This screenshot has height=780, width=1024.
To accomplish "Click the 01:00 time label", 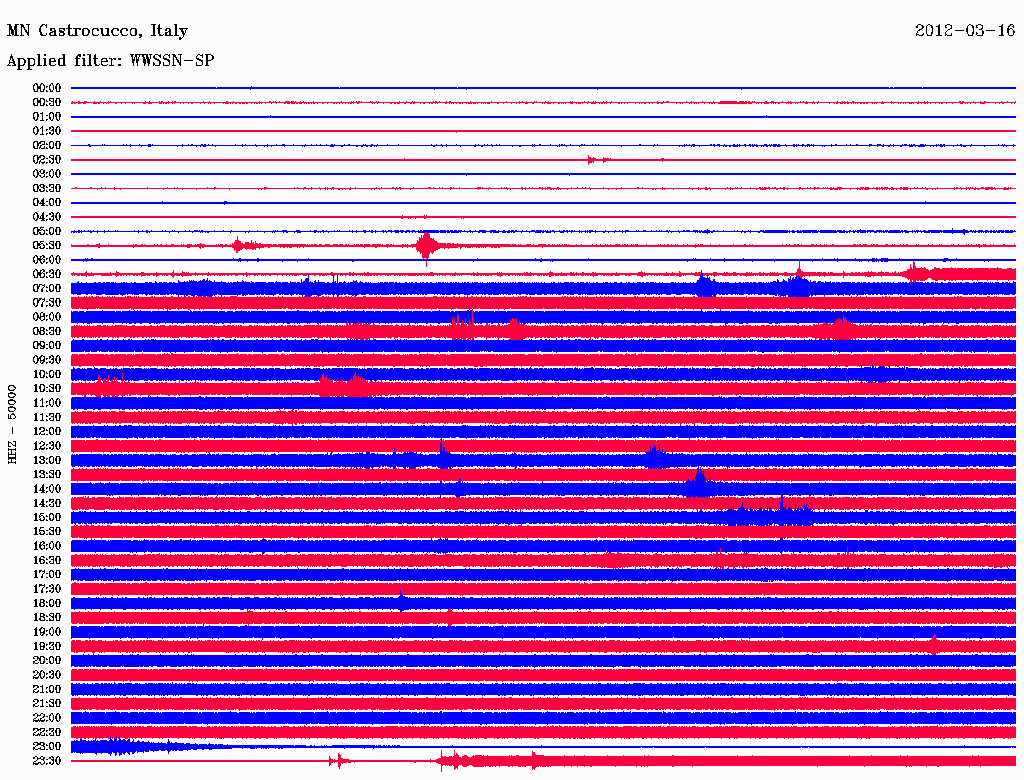I will pos(47,117).
